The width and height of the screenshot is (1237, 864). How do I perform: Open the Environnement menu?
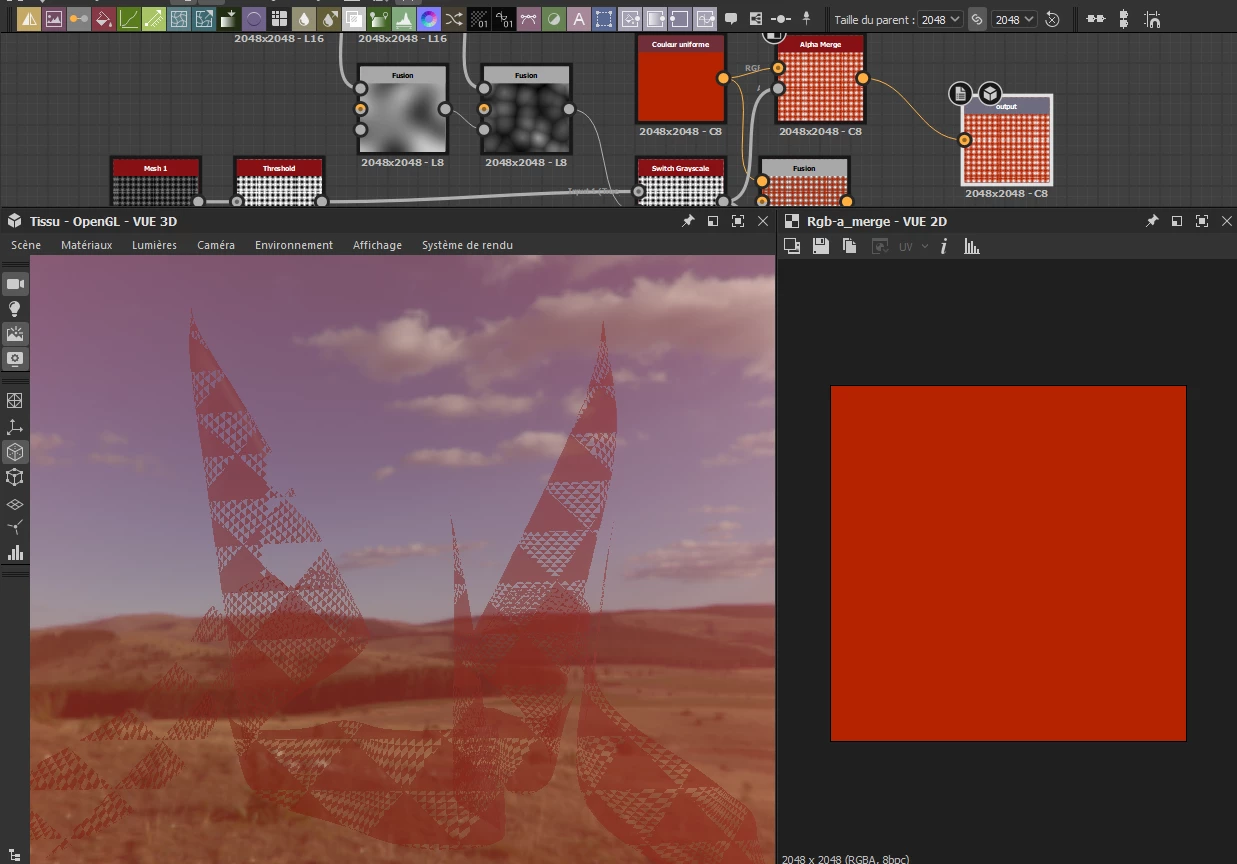294,245
